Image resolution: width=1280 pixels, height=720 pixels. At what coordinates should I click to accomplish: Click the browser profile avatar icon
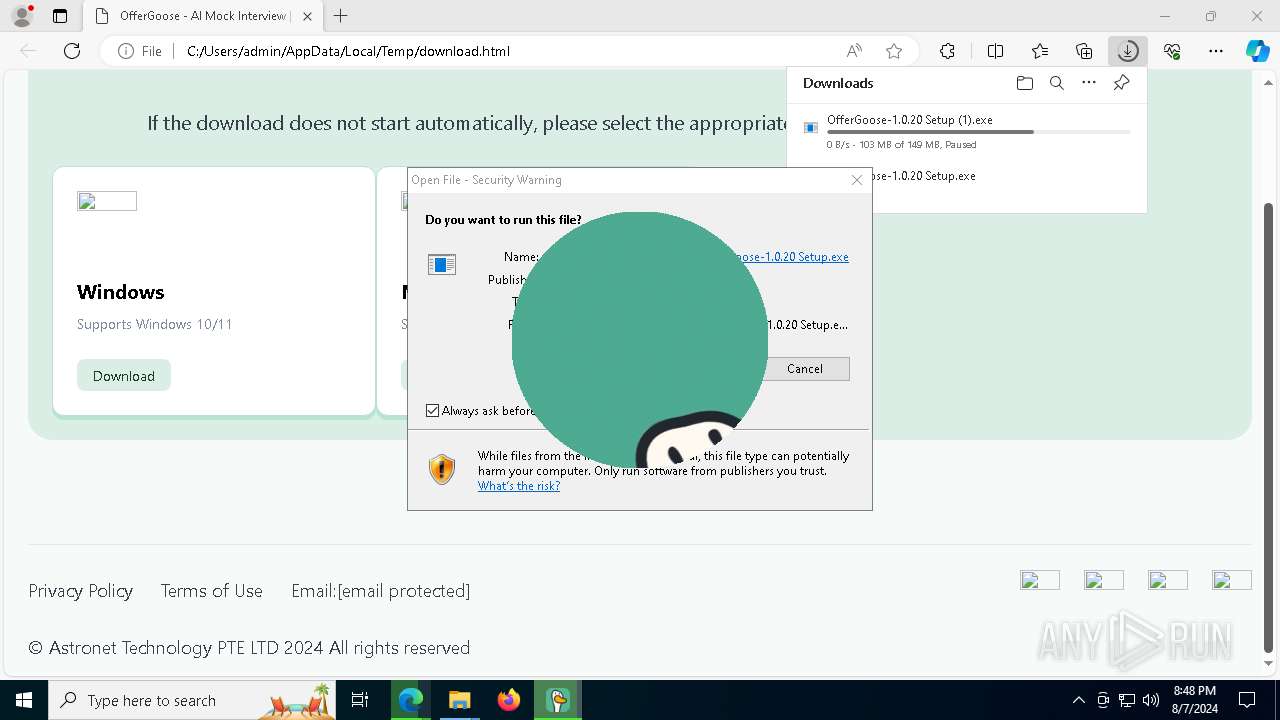tap(22, 16)
